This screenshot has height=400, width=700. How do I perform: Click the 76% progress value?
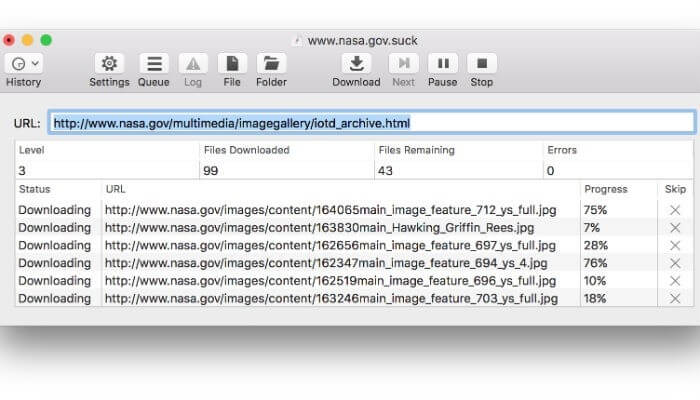(x=595, y=263)
